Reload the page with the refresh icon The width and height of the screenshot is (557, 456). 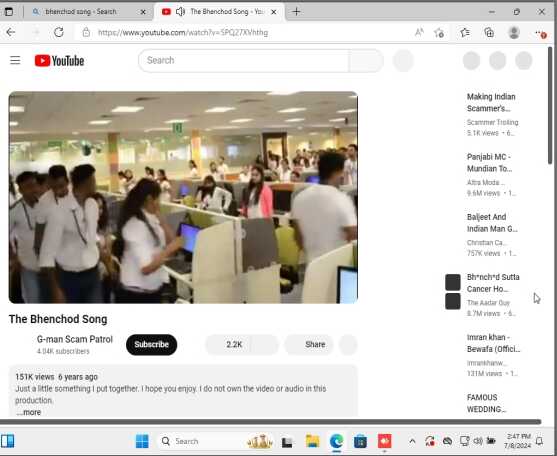[59, 33]
